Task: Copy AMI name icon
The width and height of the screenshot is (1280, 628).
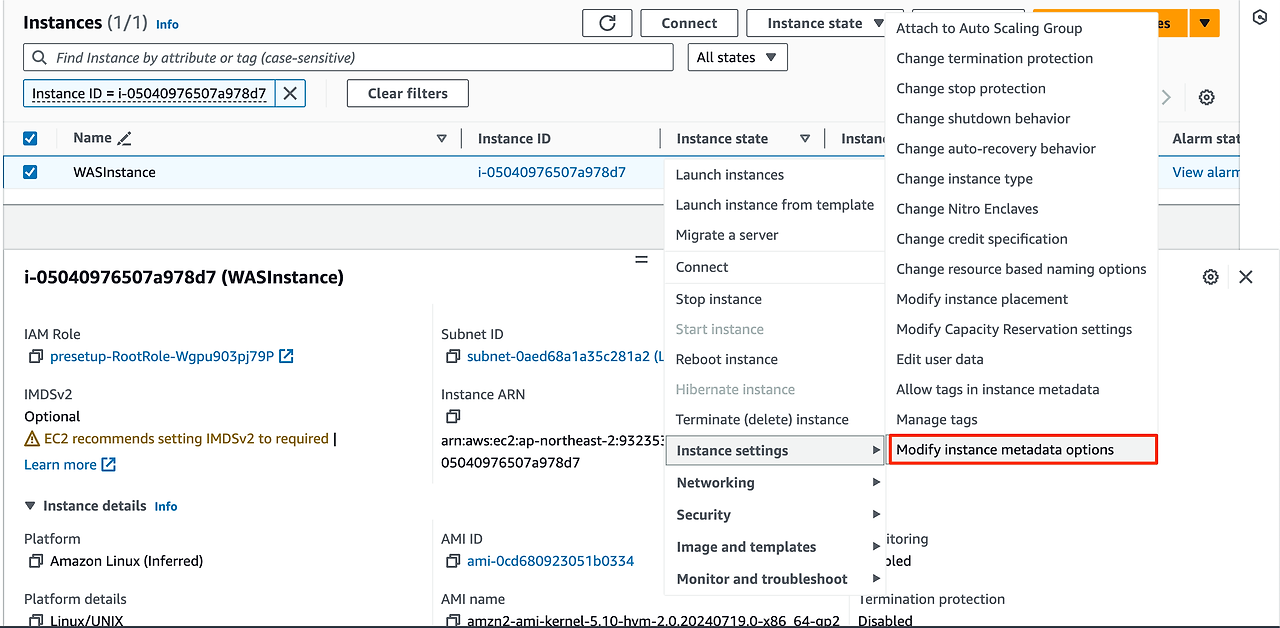Action: click(x=453, y=620)
